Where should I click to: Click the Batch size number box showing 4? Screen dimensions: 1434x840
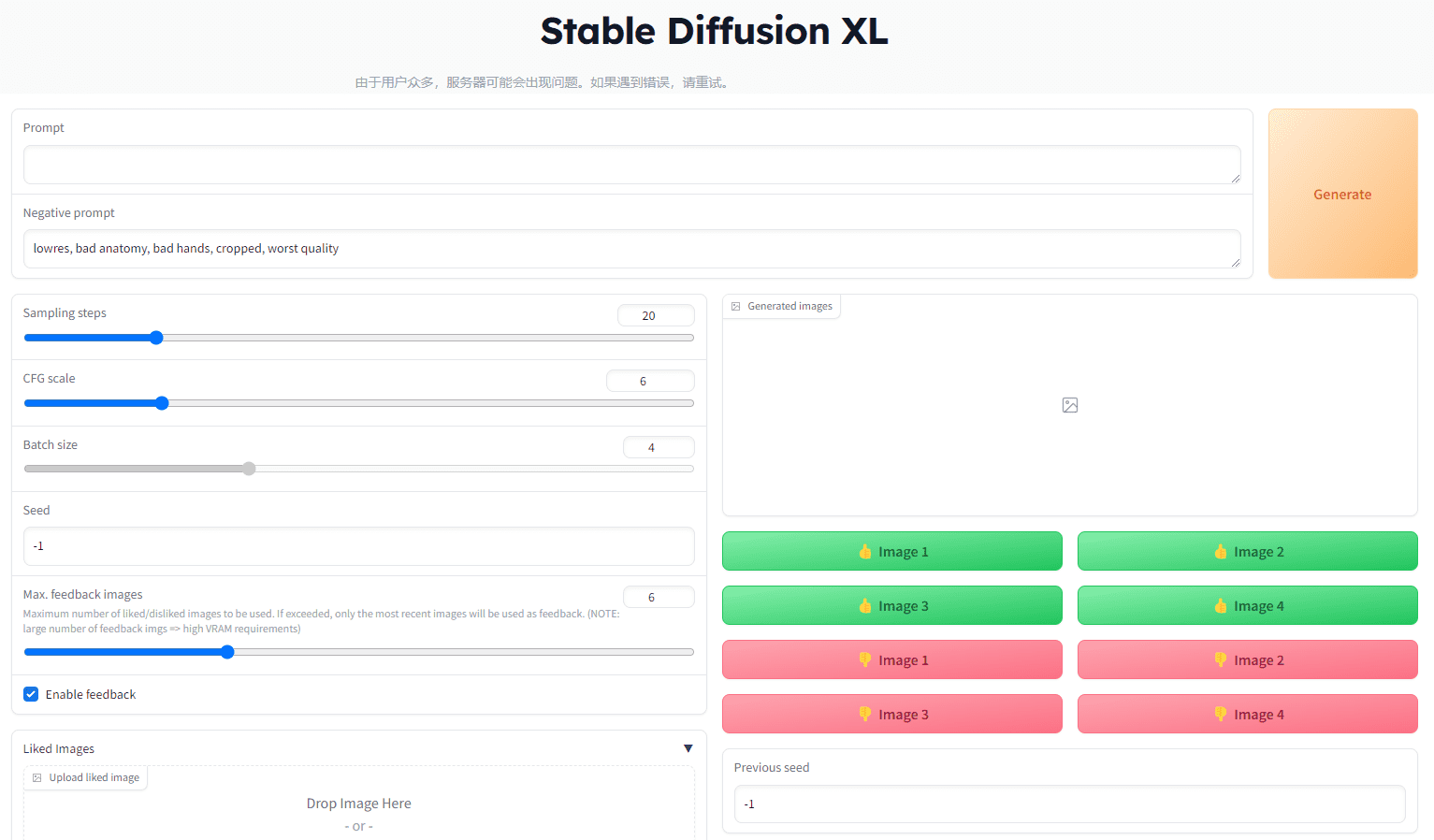[x=659, y=447]
